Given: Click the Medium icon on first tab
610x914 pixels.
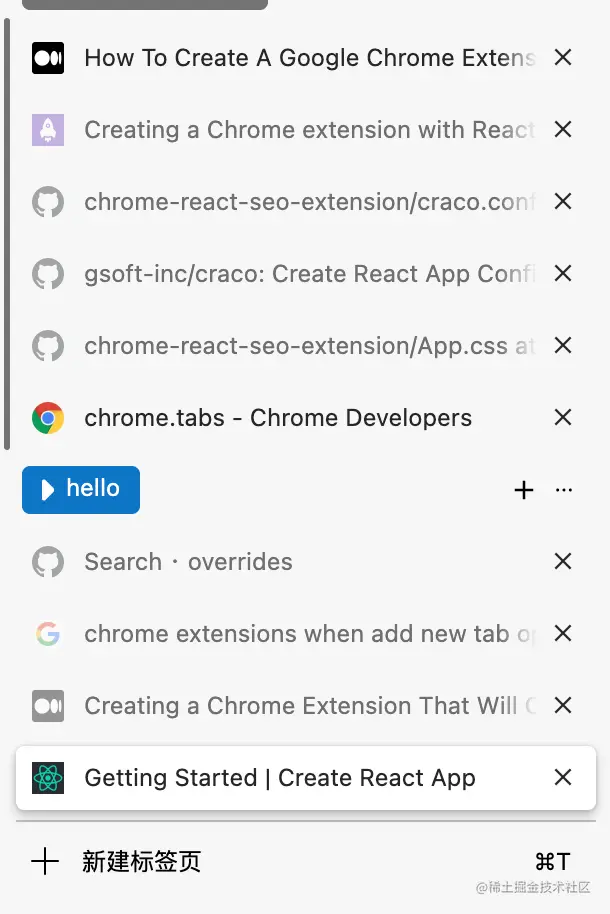Looking at the screenshot, I should click(x=48, y=58).
